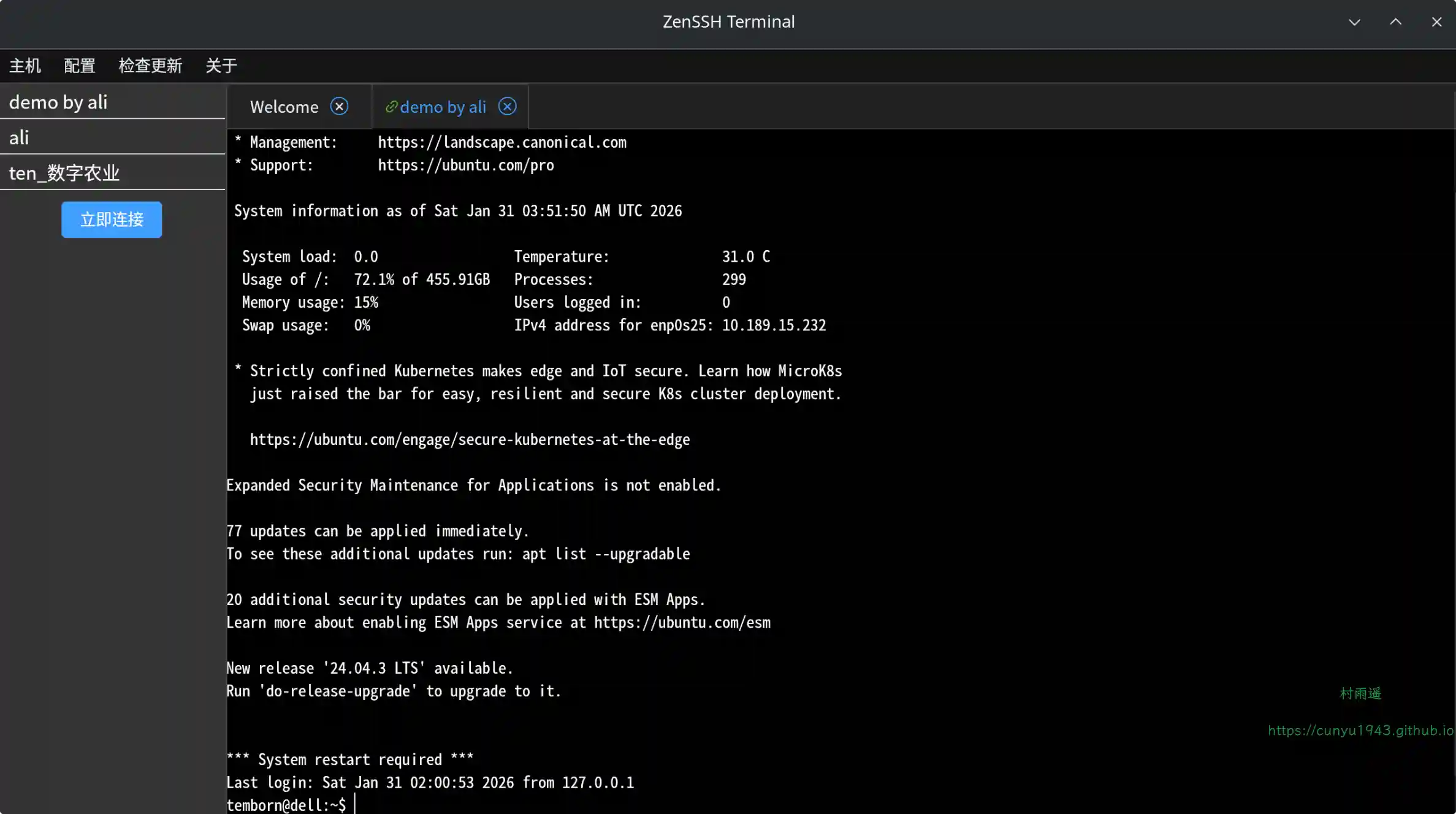Close the Welcome tab with its X icon
1456x814 pixels.
pos(339,107)
